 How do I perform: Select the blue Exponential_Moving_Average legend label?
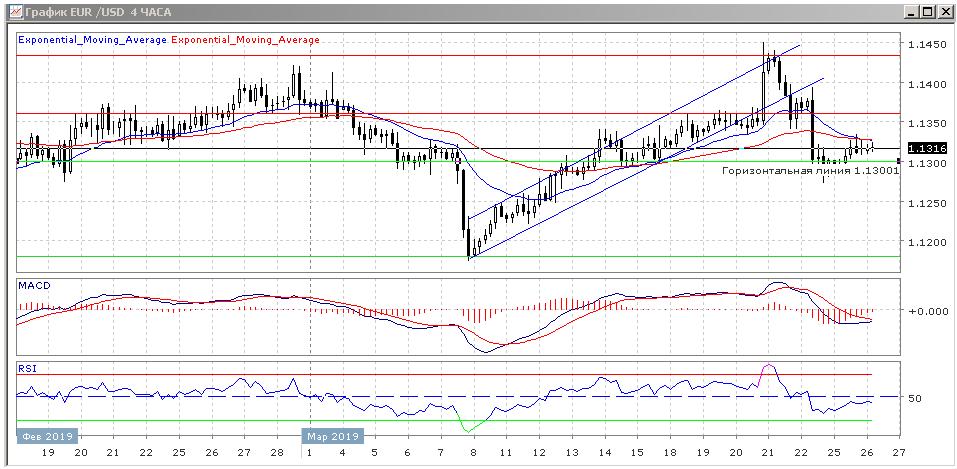click(92, 40)
